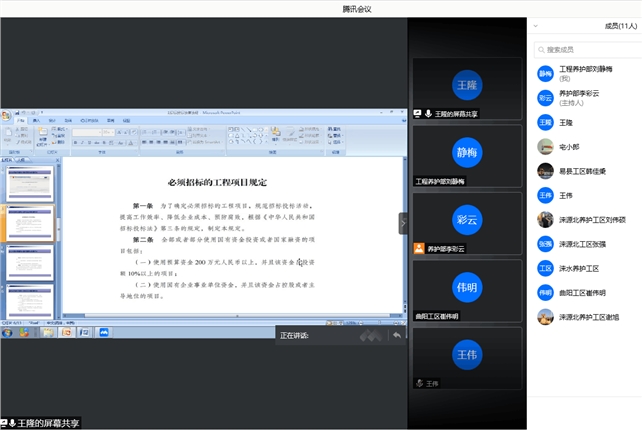This screenshot has height=430, width=642.
Task: Click the PowerPoint icon on the shared taskbar
Action: coord(67,332)
